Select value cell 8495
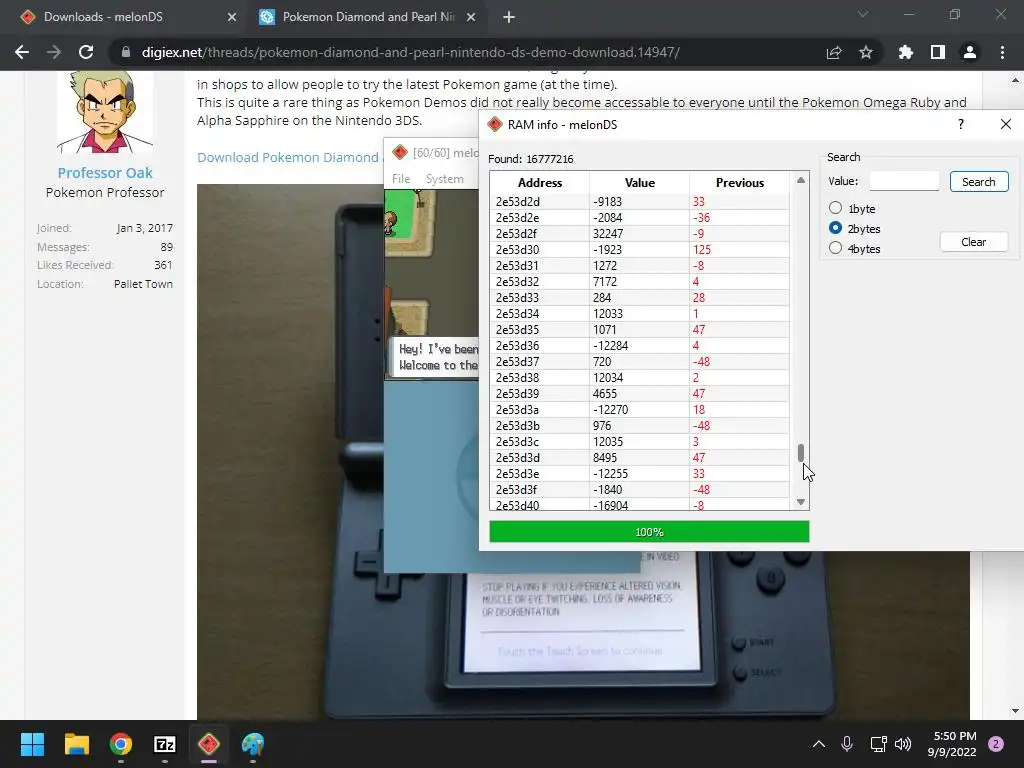1024x768 pixels. click(639, 458)
